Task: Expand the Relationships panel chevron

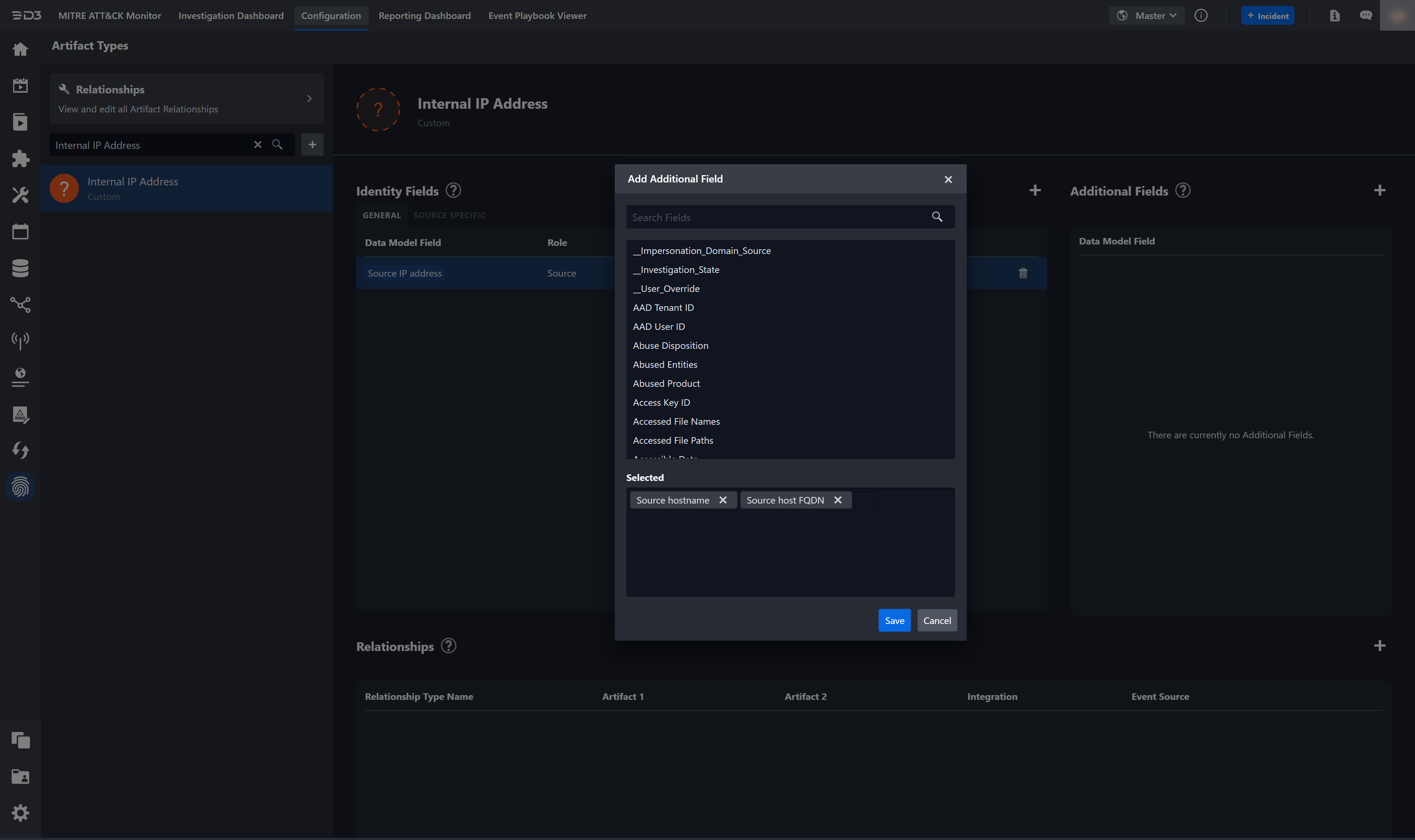Action: (309, 99)
